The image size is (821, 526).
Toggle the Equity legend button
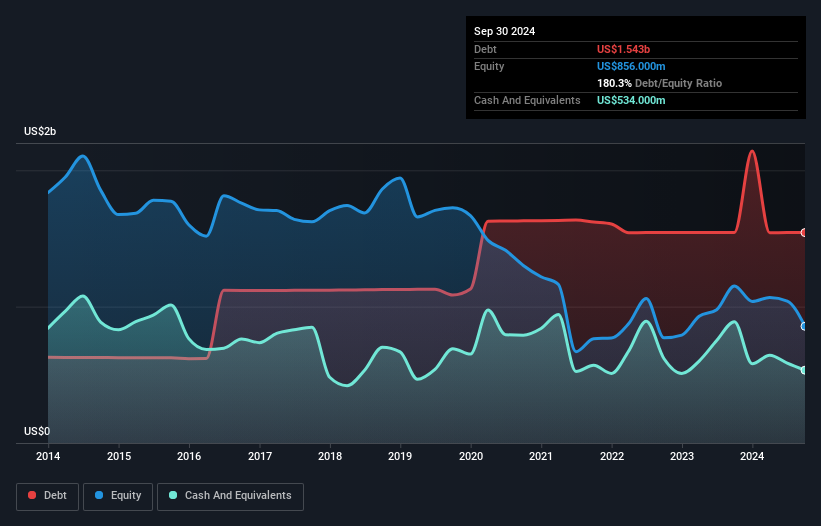(x=118, y=495)
